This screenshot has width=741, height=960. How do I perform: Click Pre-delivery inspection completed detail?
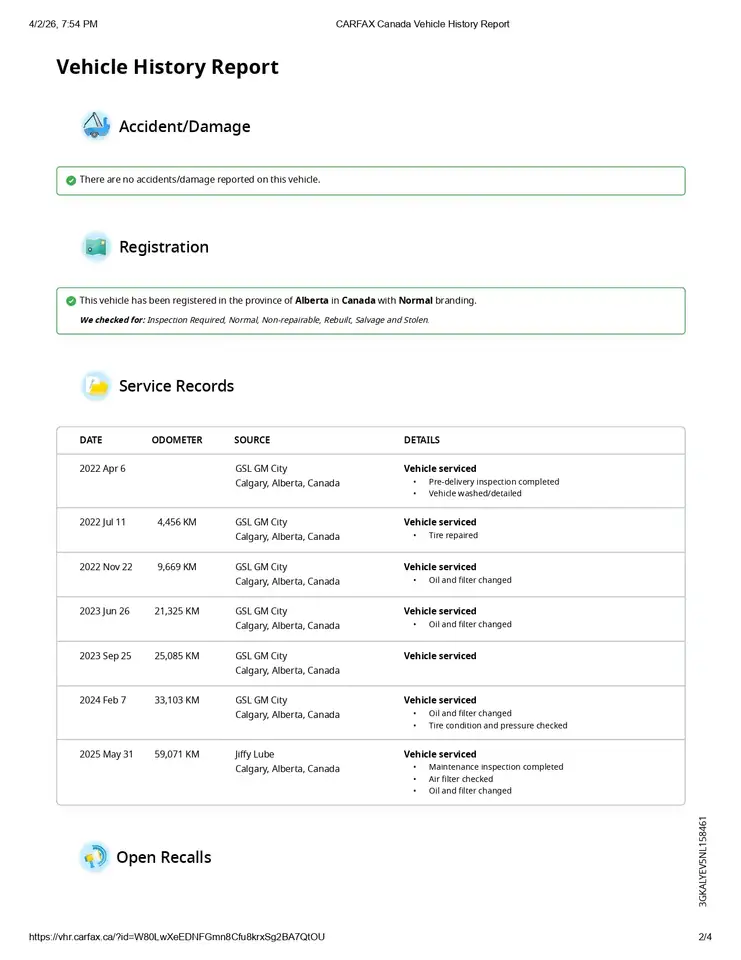494,482
